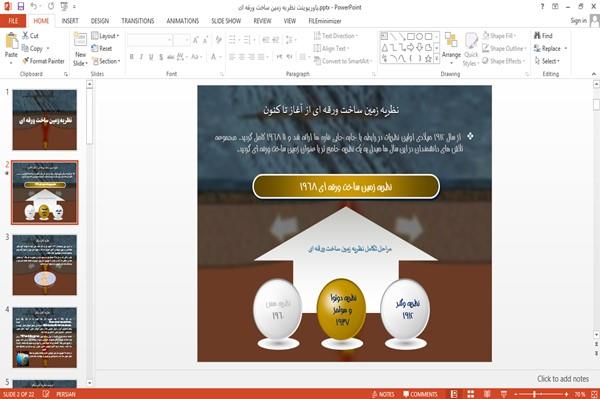Switch to the SLIDE SHOW tab
Screen dimensions: 600x399
tap(226, 21)
